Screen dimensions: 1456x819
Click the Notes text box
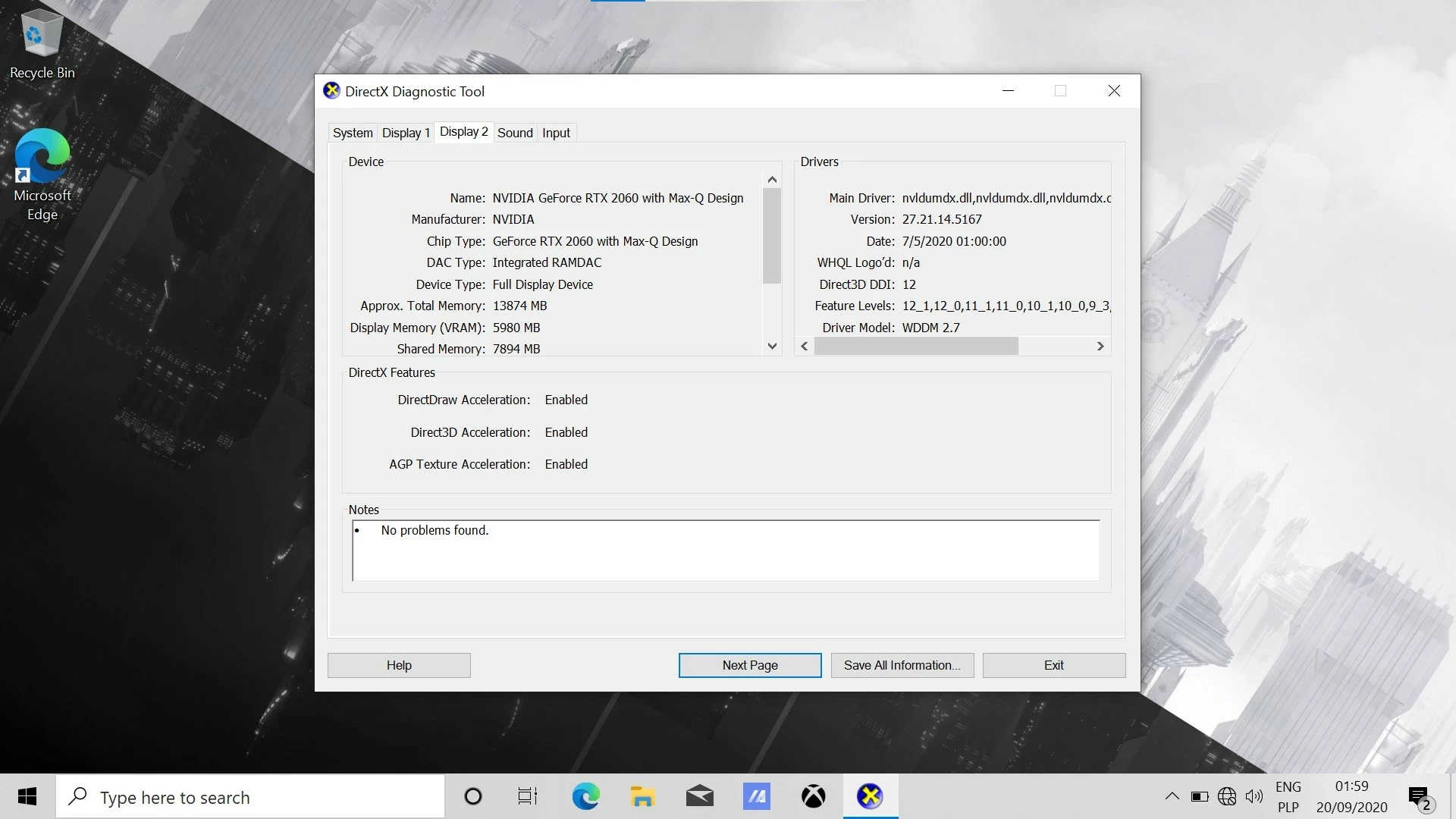[x=726, y=551]
